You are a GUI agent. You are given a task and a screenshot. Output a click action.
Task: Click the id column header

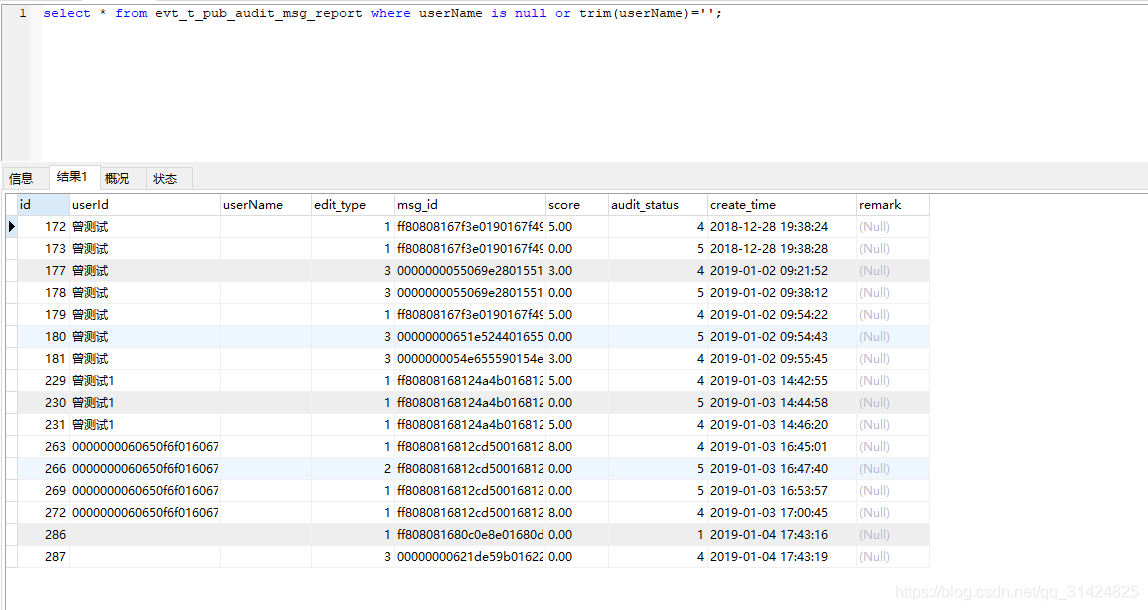coord(43,205)
